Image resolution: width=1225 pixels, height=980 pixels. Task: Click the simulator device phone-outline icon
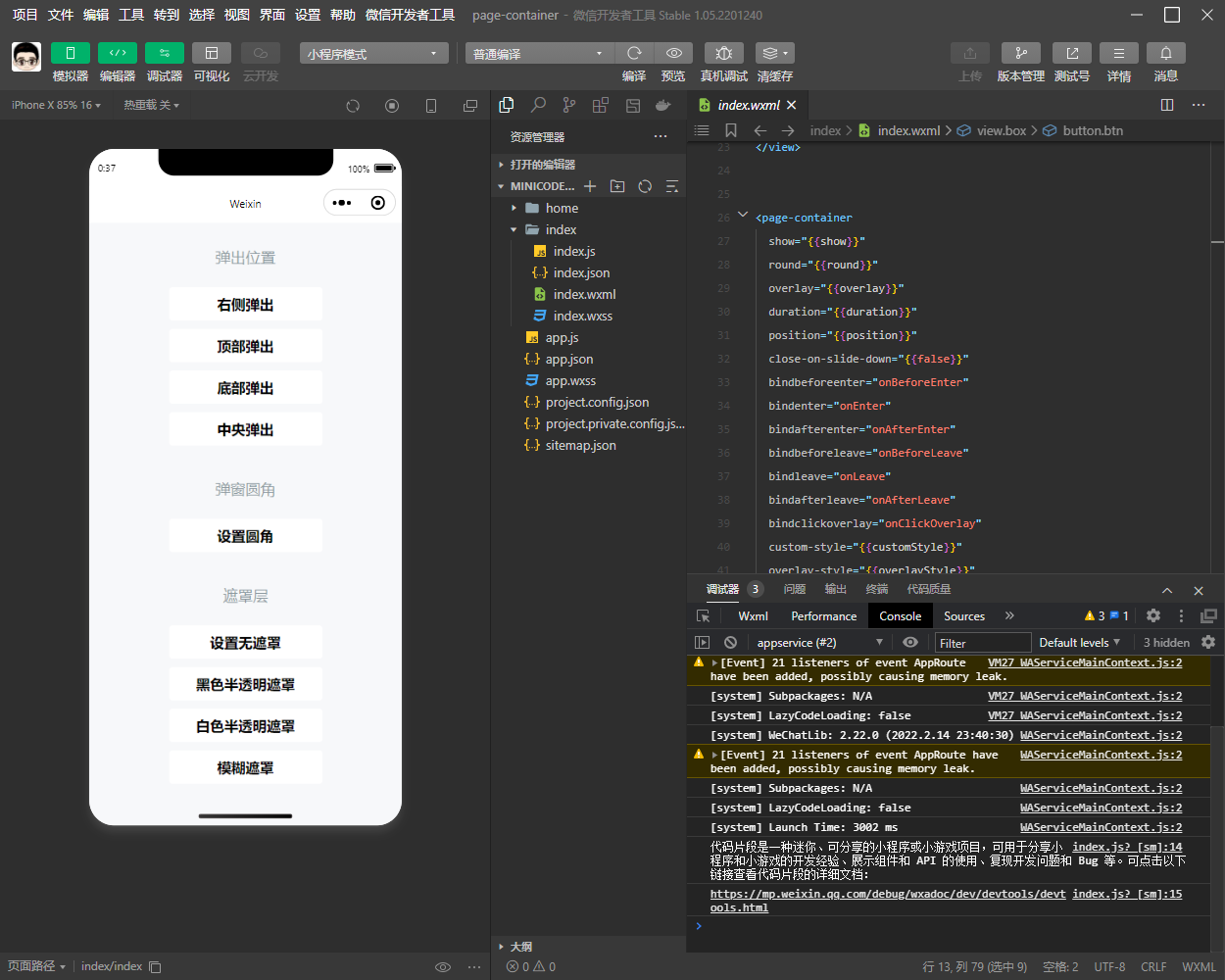tap(431, 105)
